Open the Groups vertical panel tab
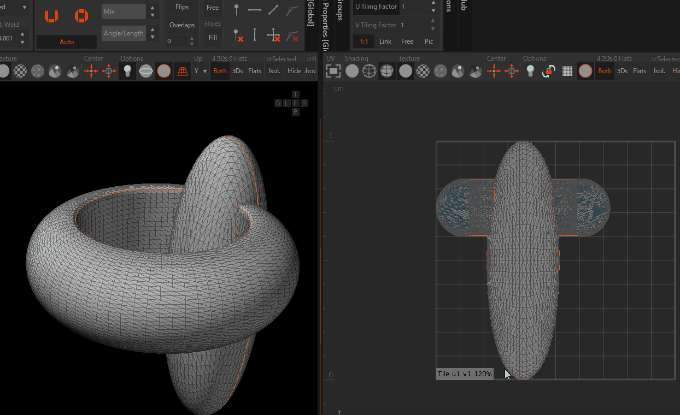 click(340, 11)
